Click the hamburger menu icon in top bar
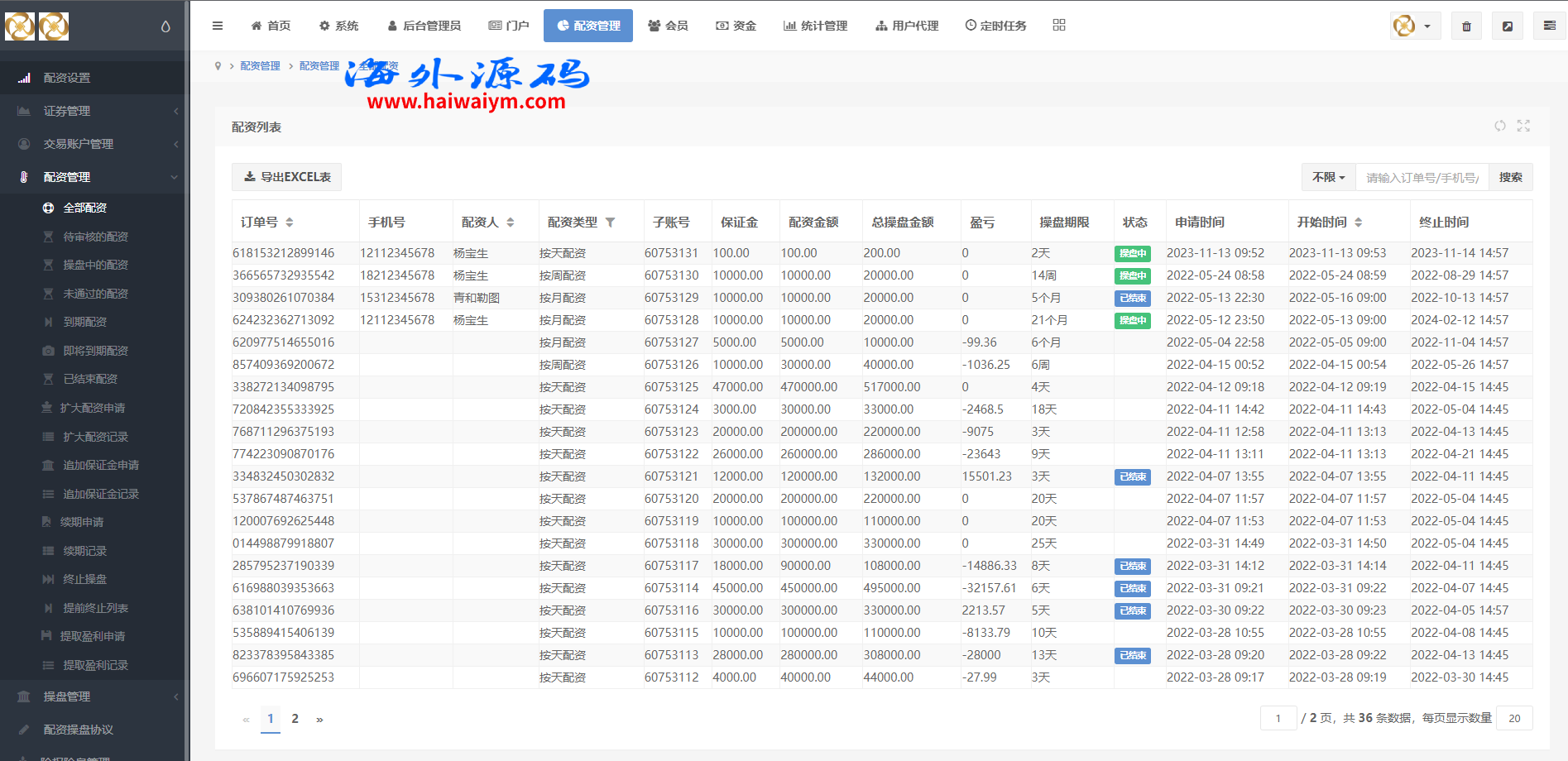Screen dimensions: 1568x761 point(218,26)
